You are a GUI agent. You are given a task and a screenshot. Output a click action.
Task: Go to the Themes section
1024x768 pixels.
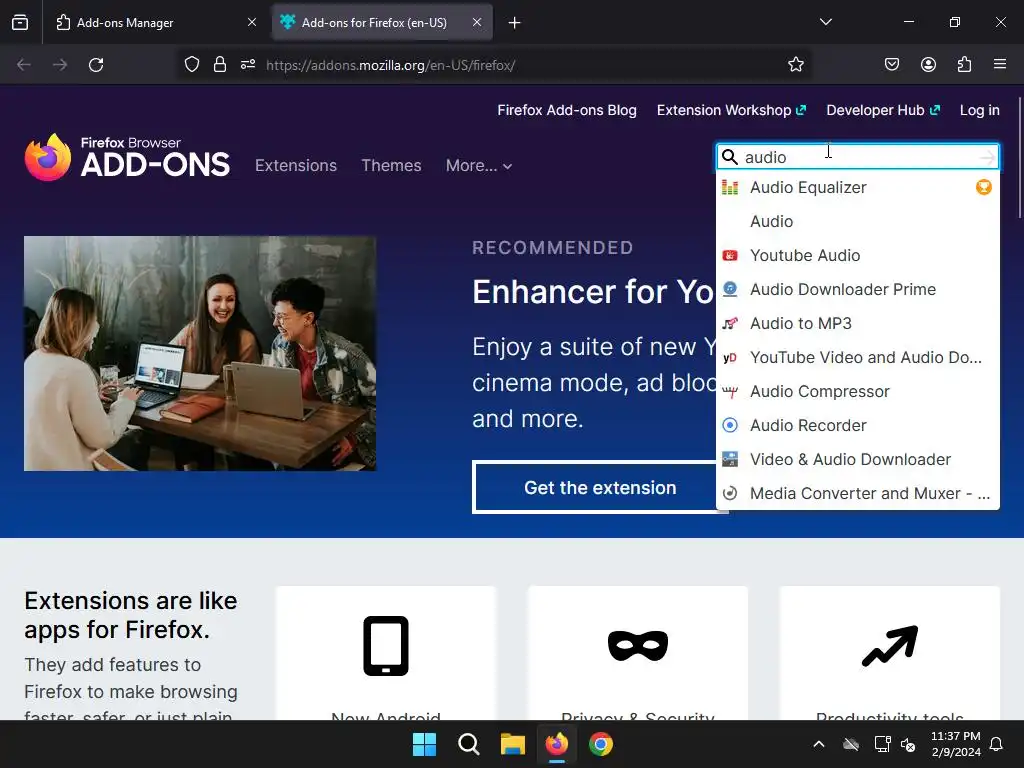[x=391, y=165]
